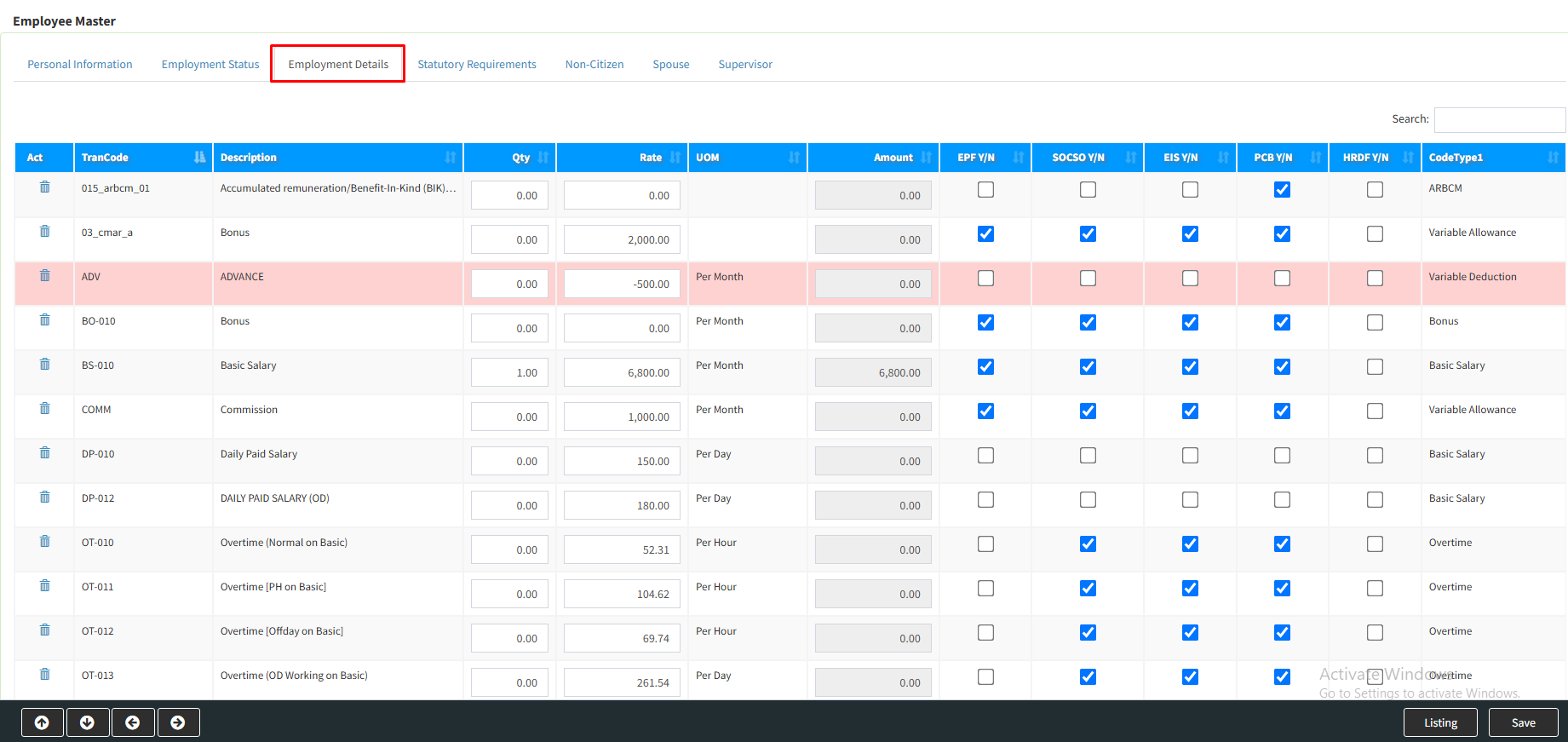Remove the Commission row via trash icon

point(45,408)
